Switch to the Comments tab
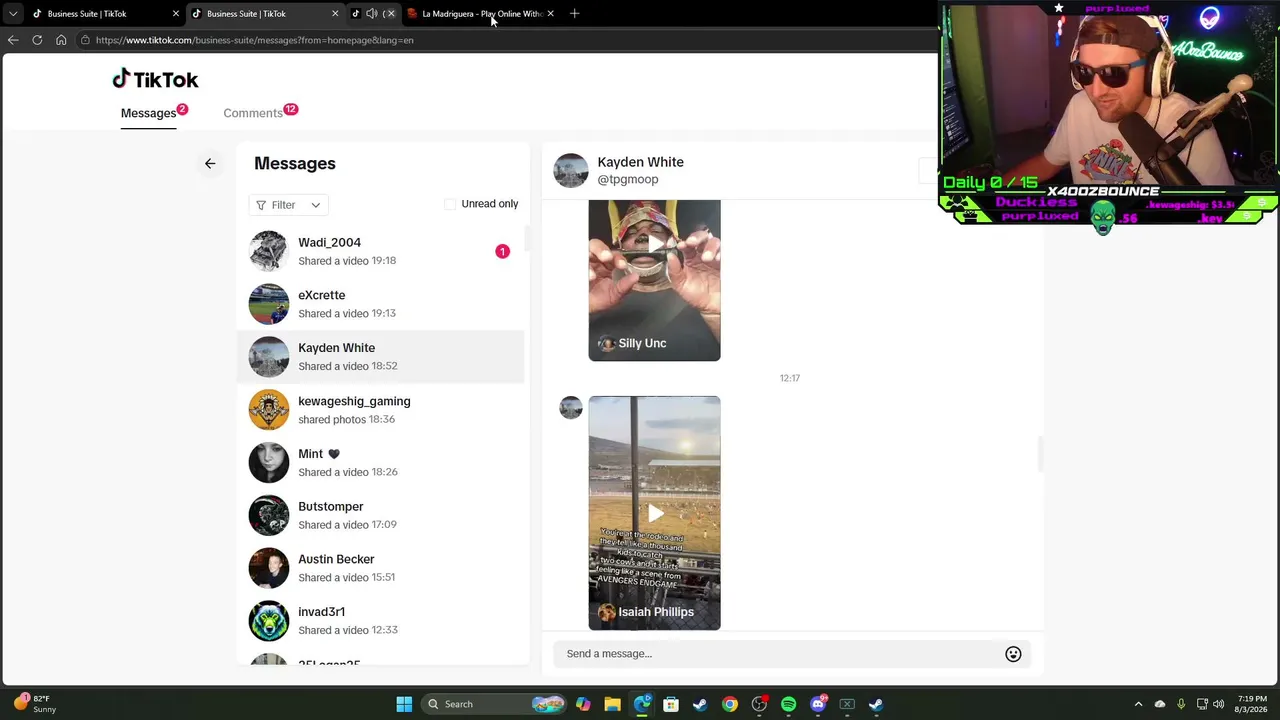1280x720 pixels. [253, 113]
